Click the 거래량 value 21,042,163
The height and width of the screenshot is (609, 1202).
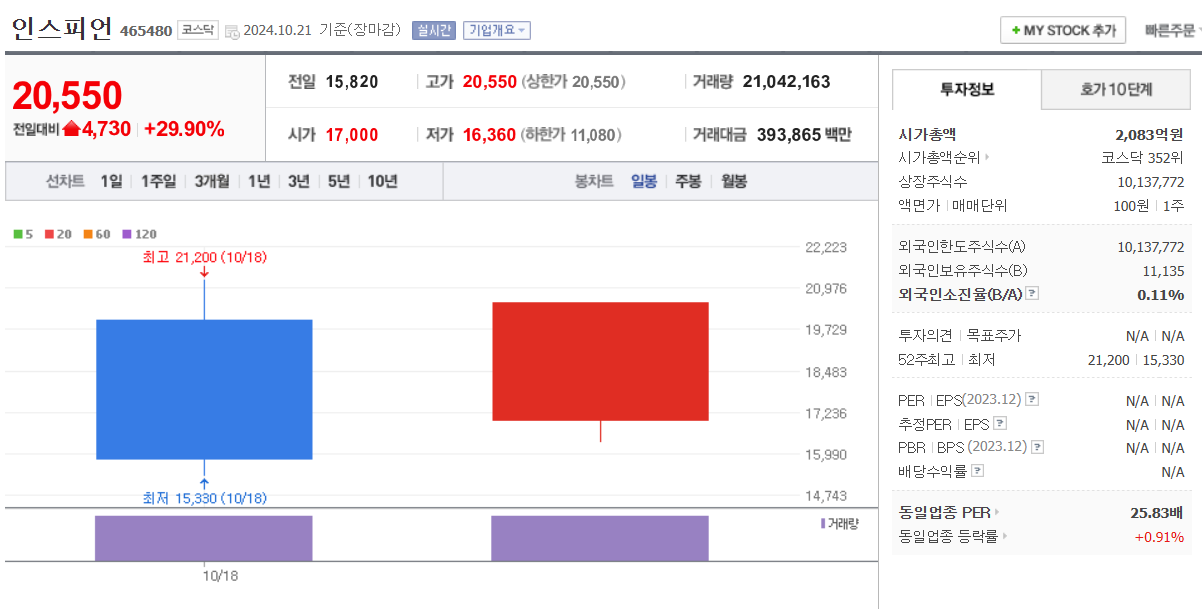(x=787, y=82)
